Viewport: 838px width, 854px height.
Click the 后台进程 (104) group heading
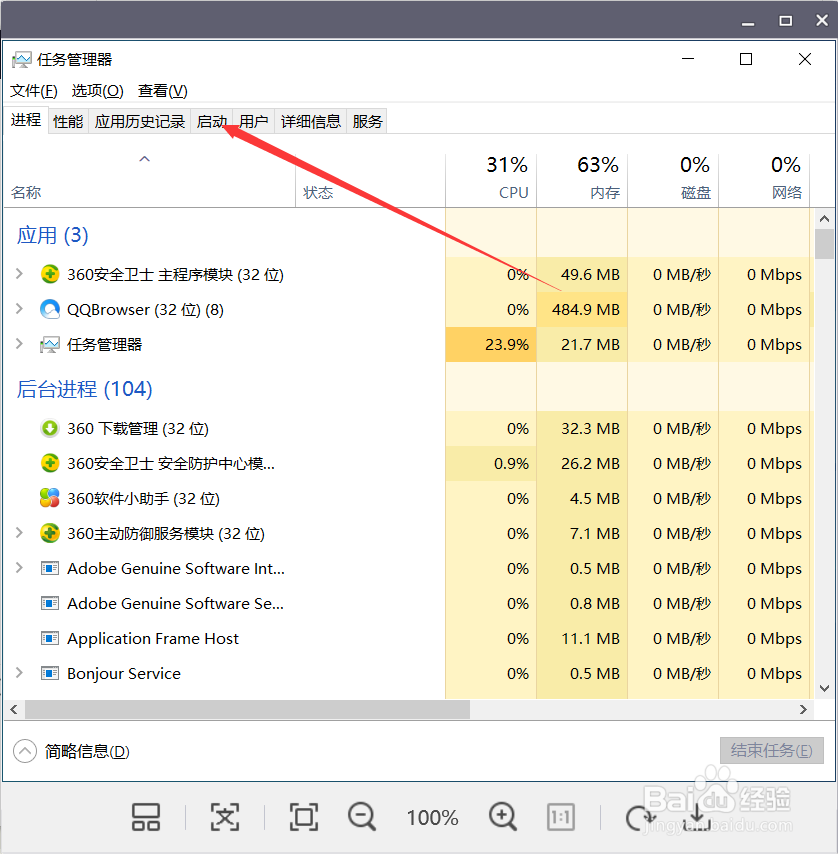pyautogui.click(x=84, y=389)
